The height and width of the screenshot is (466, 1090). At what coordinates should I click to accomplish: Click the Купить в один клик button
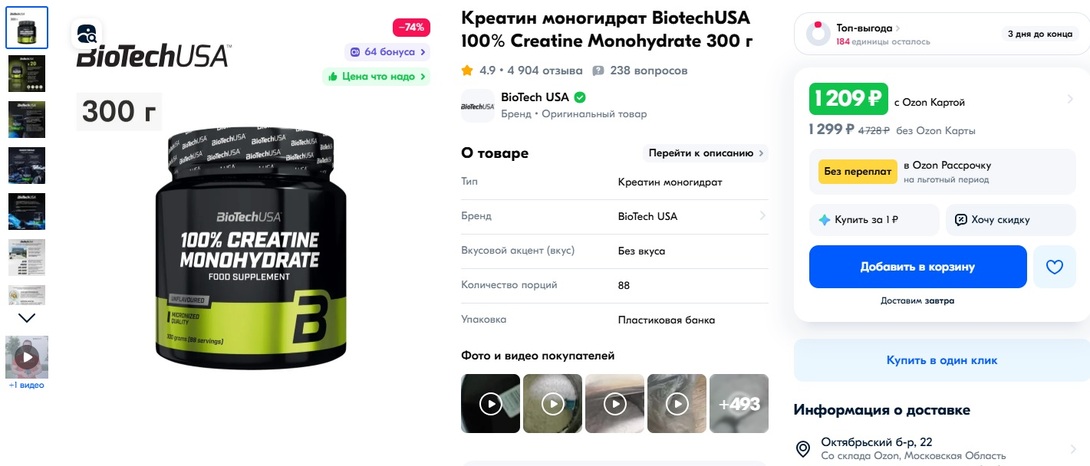click(942, 360)
